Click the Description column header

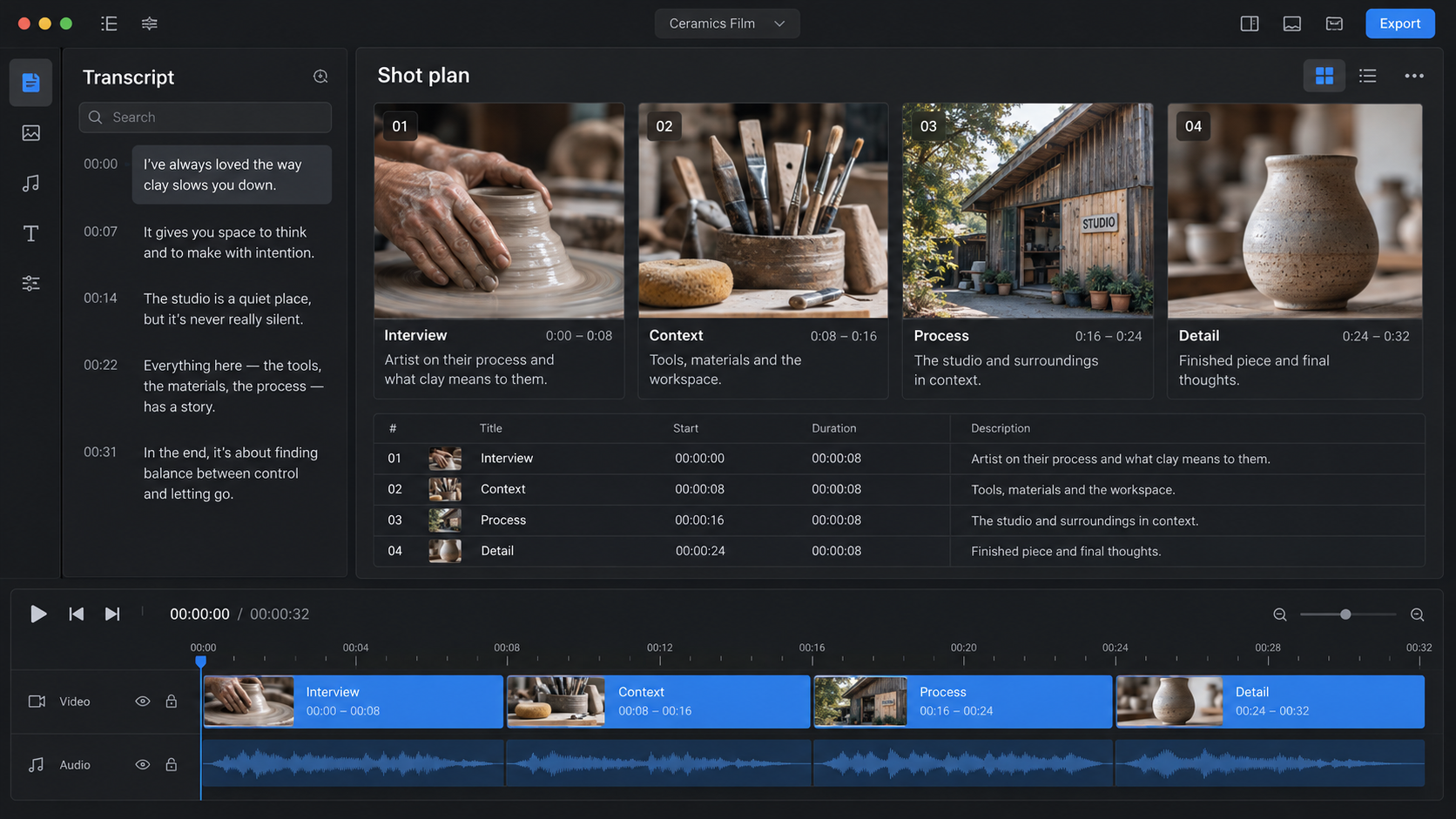pyautogui.click(x=1001, y=428)
